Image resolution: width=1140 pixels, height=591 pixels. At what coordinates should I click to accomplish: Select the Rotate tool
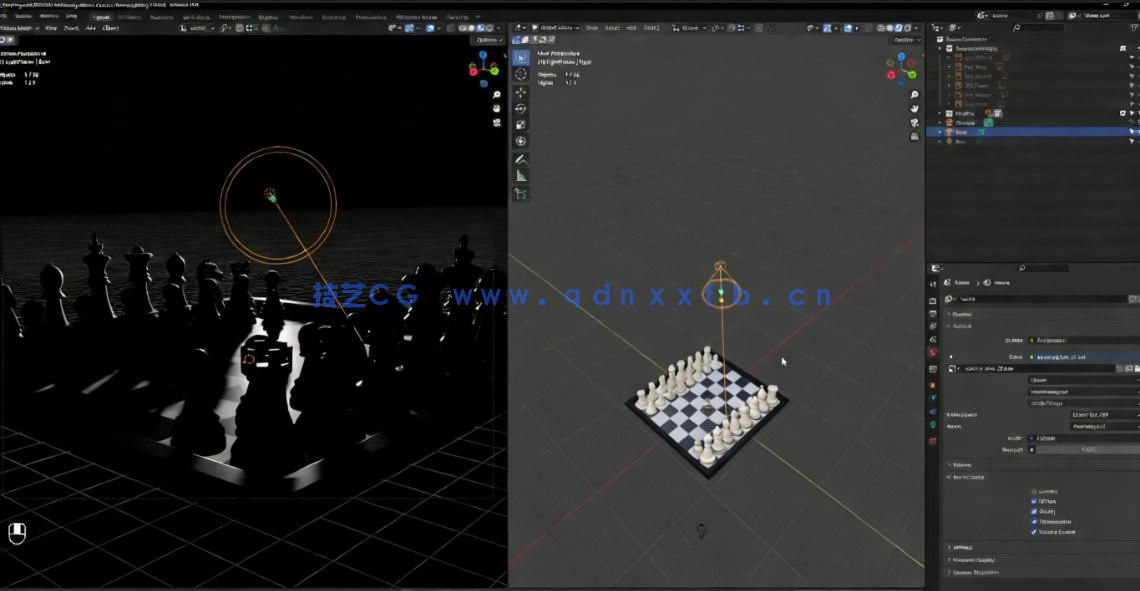click(x=519, y=109)
